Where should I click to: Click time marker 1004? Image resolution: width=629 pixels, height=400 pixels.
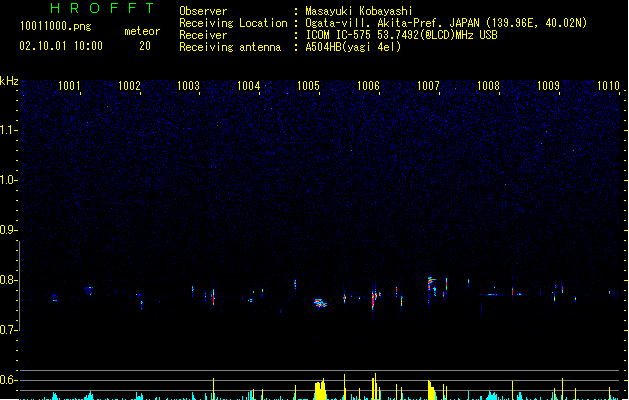tap(249, 86)
